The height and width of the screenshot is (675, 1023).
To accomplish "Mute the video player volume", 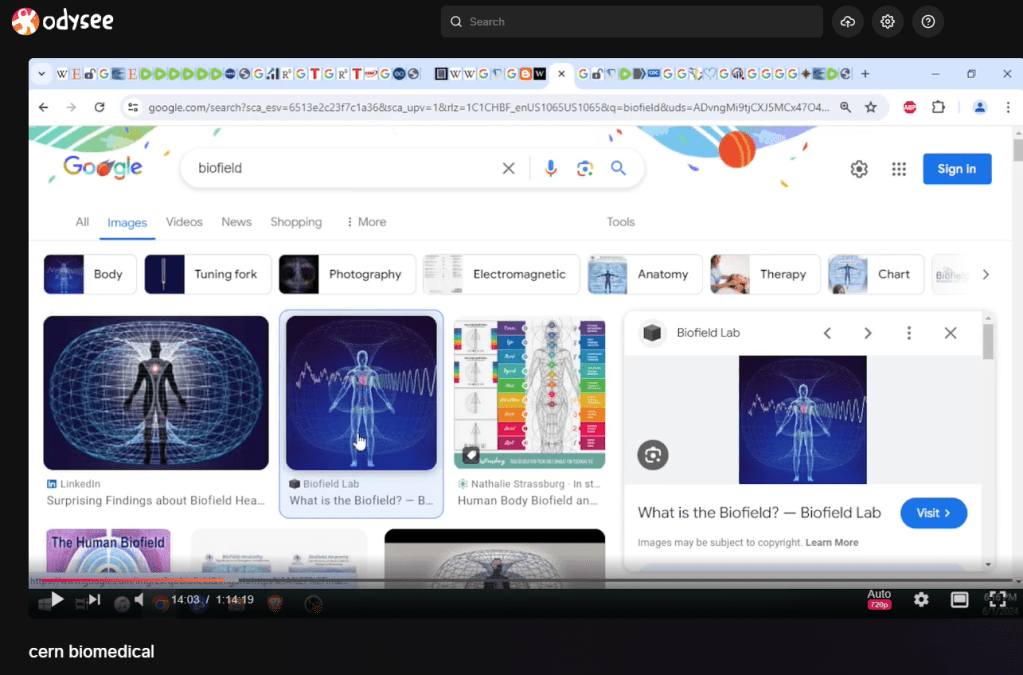I will tap(139, 600).
